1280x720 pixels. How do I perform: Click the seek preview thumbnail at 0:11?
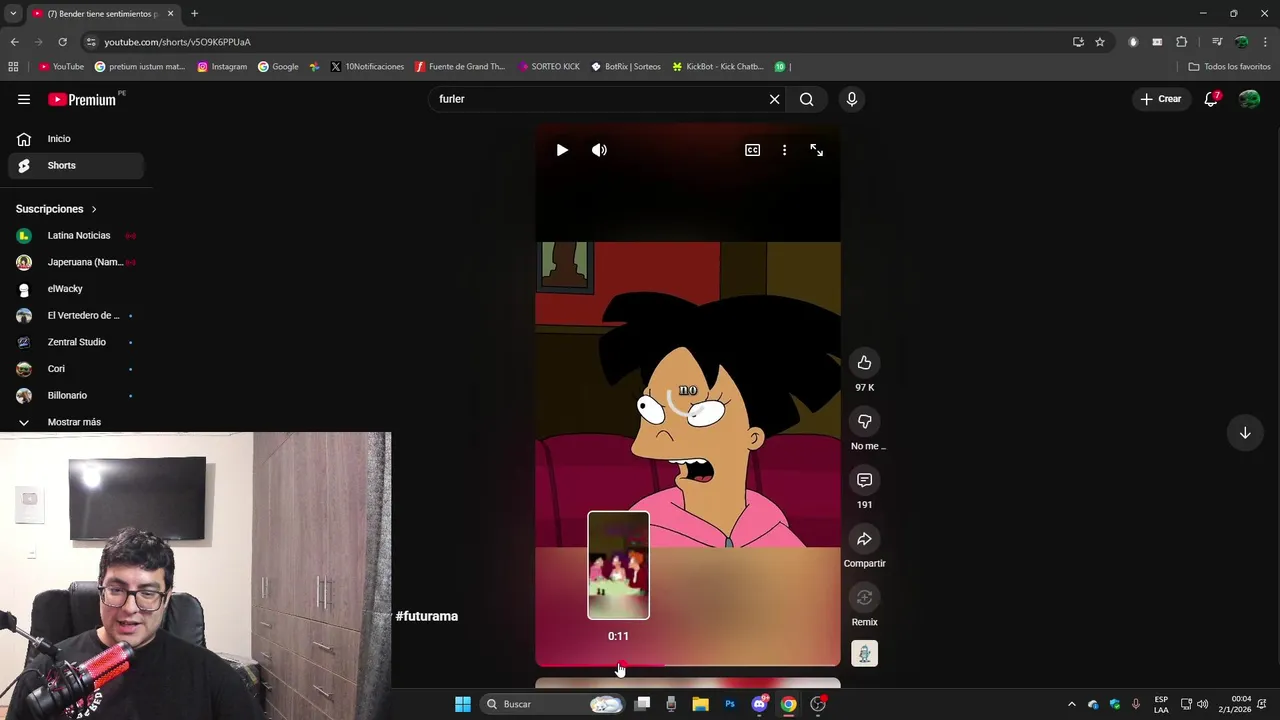click(x=618, y=566)
